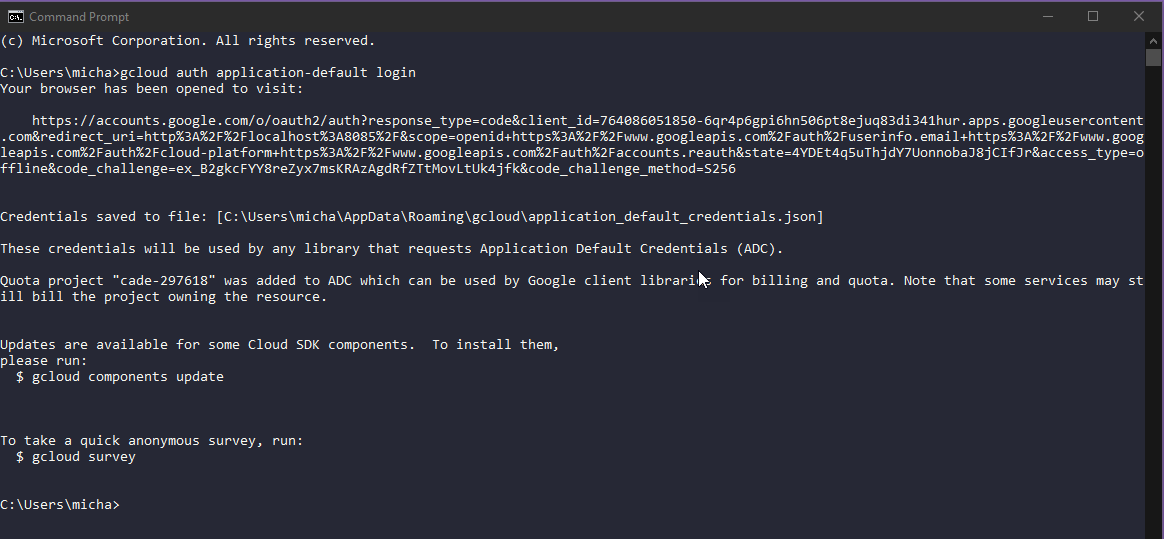Viewport: 1164px width, 539px height.
Task: Click the Command Prompt icon in title bar
Action: coord(15,17)
